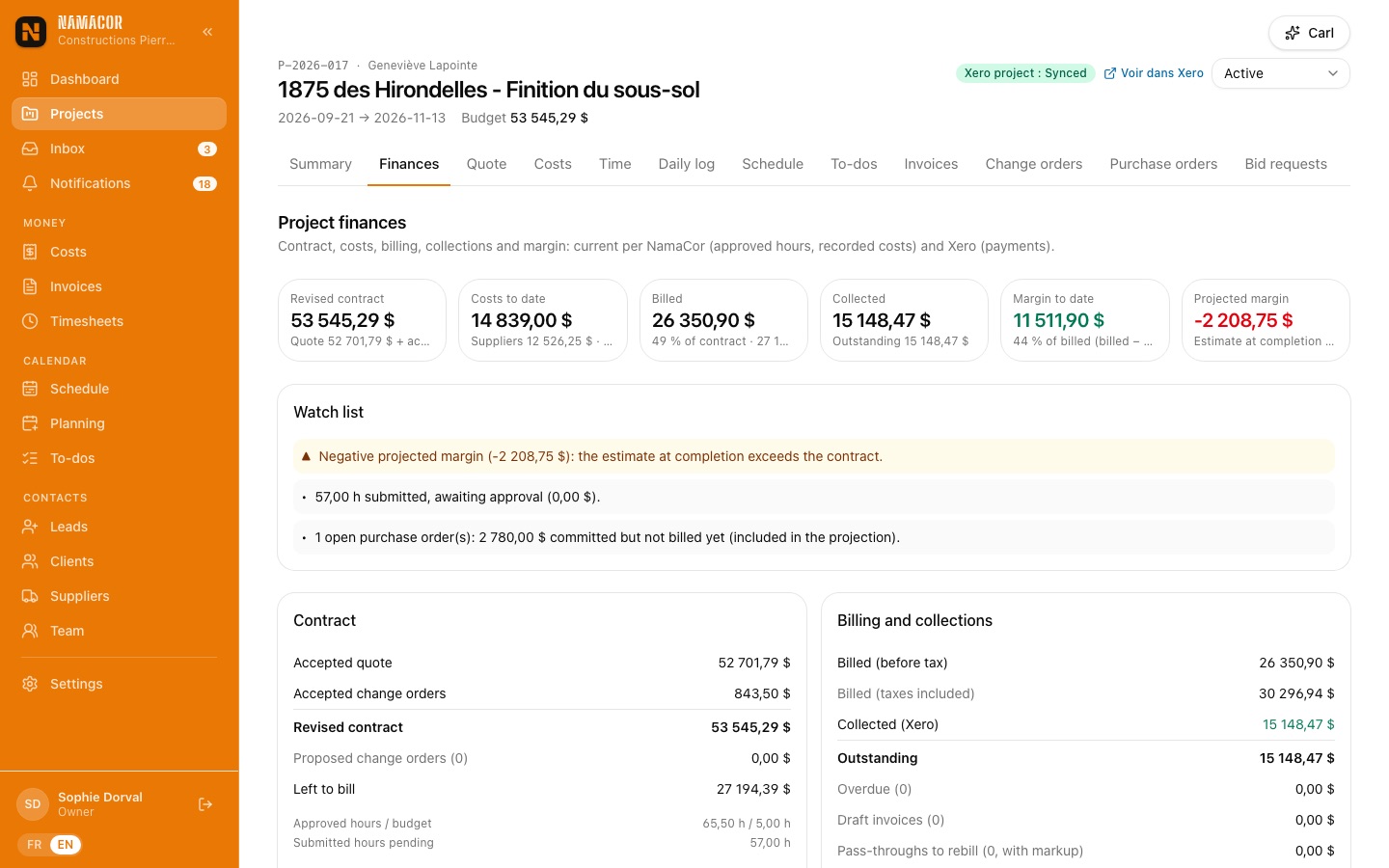Open Projects in sidebar
The image size is (1389, 868).
(119, 114)
